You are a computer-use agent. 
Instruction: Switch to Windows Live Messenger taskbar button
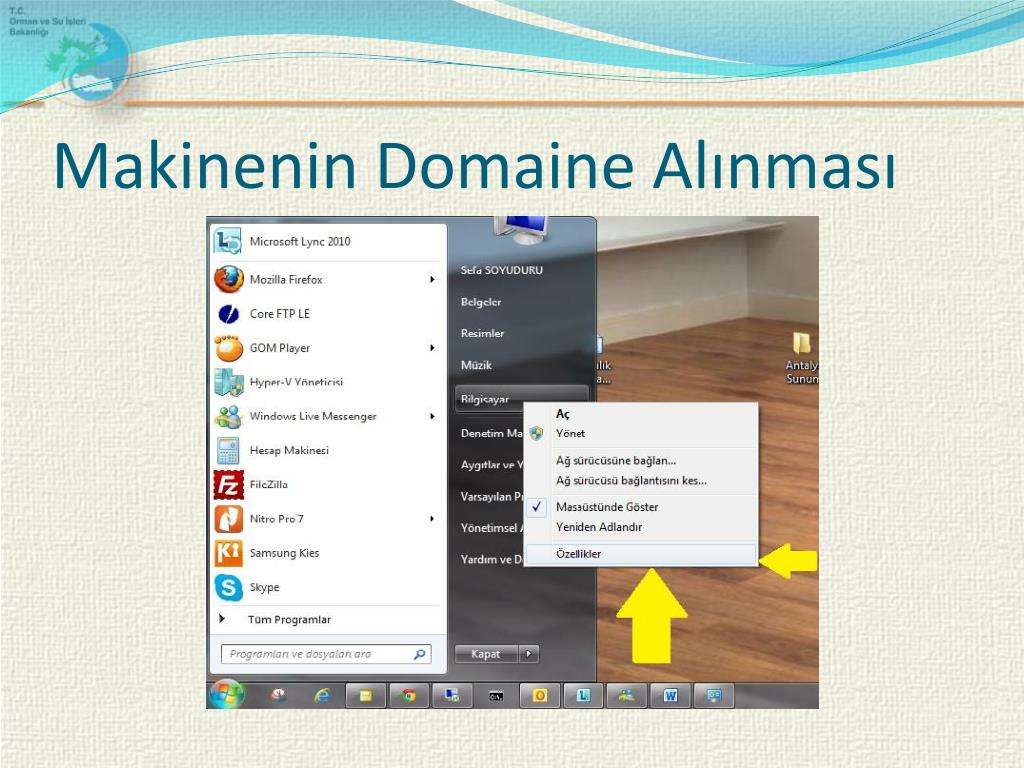[626, 696]
